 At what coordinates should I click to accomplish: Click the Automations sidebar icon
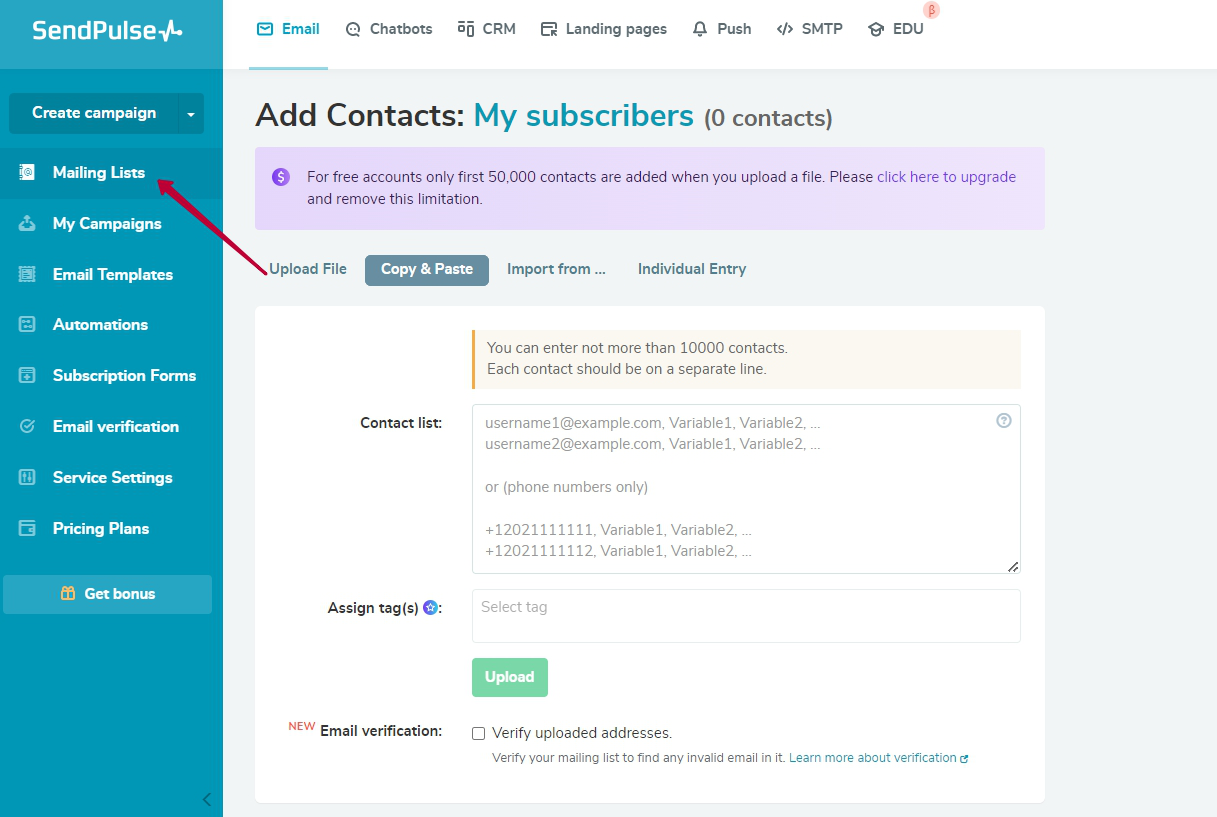tap(28, 324)
